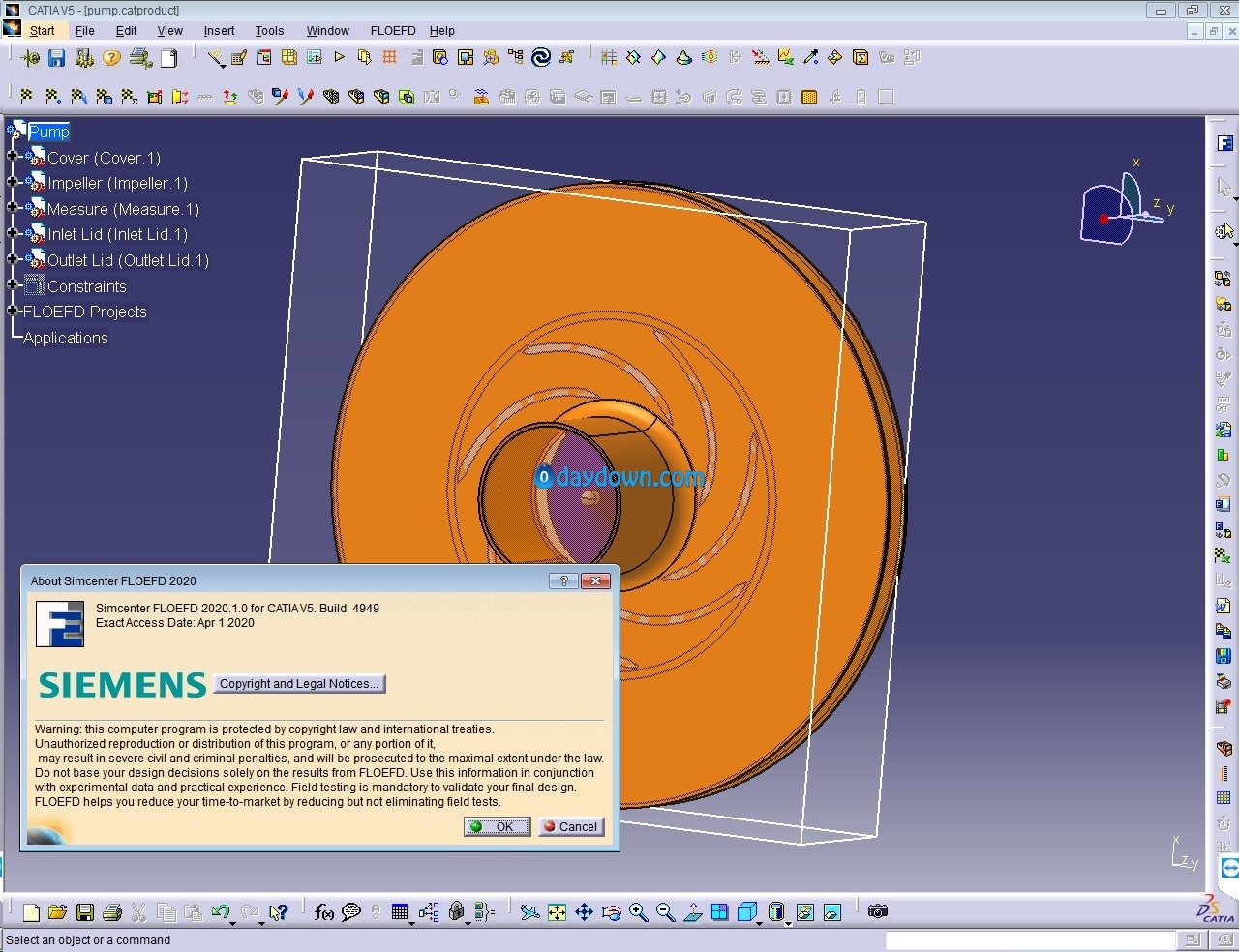
Task: Open the Undo history dropdown arrow
Action: pos(233,923)
